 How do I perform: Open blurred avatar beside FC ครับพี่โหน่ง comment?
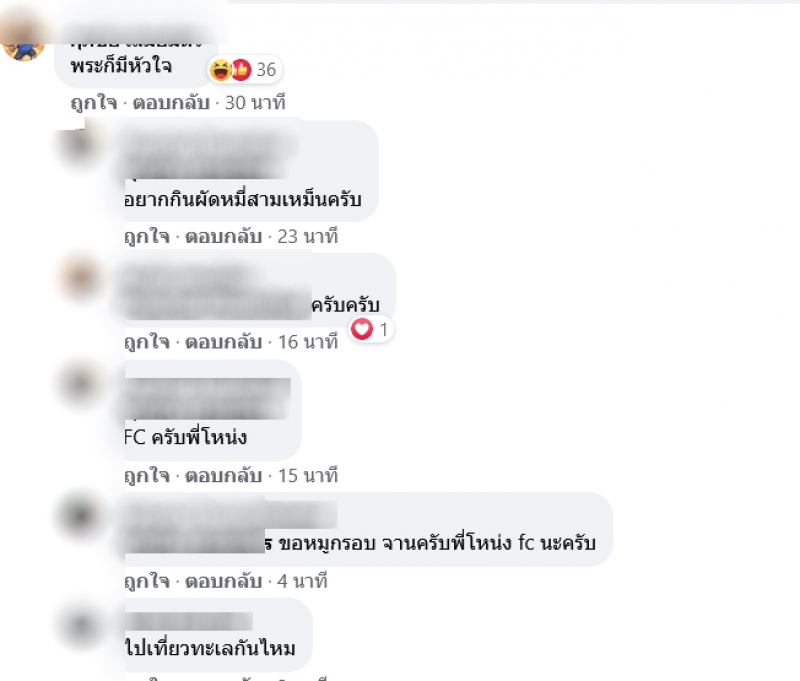(80, 384)
